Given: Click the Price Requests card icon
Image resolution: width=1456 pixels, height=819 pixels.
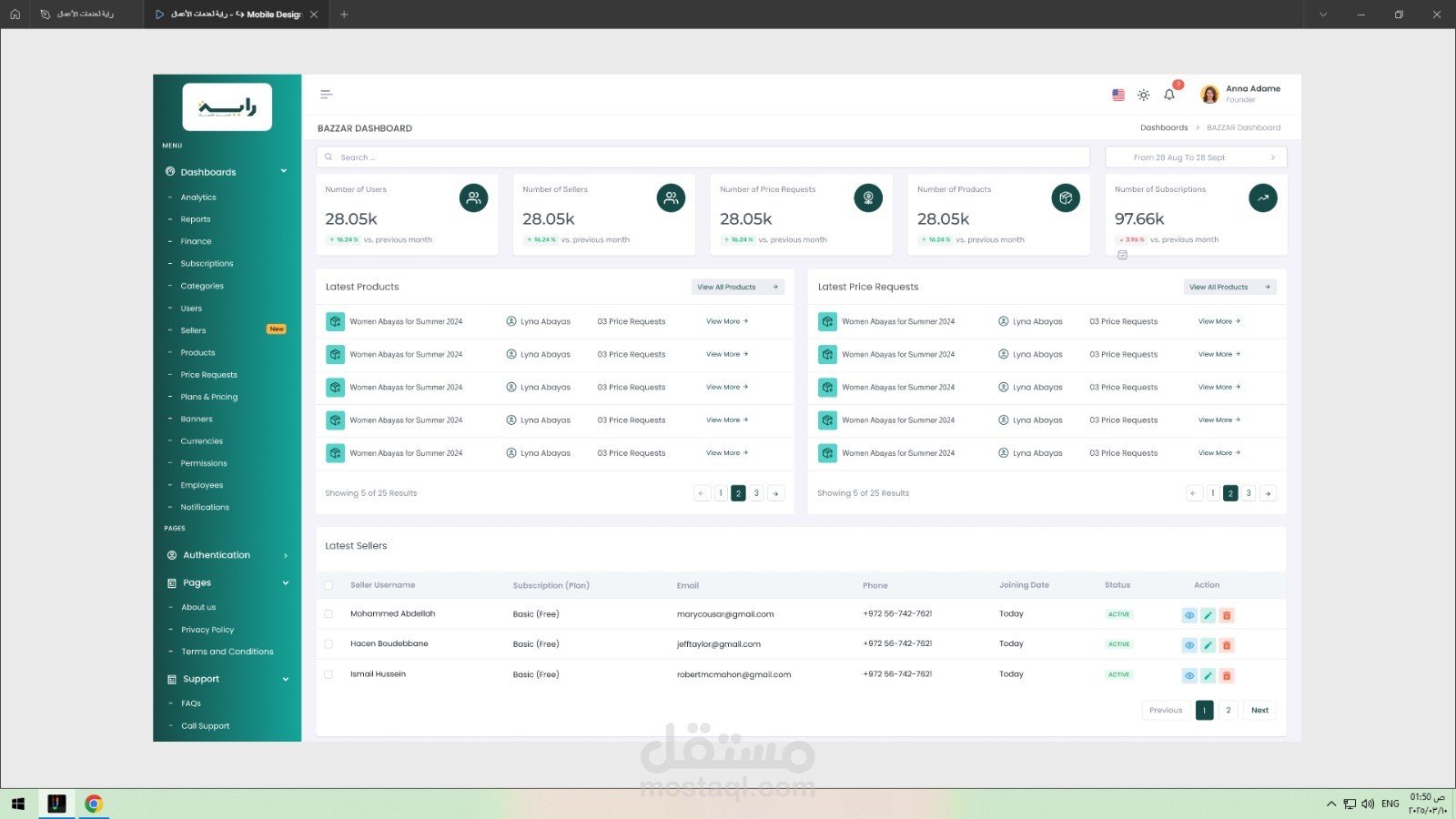Looking at the screenshot, I should (x=868, y=197).
